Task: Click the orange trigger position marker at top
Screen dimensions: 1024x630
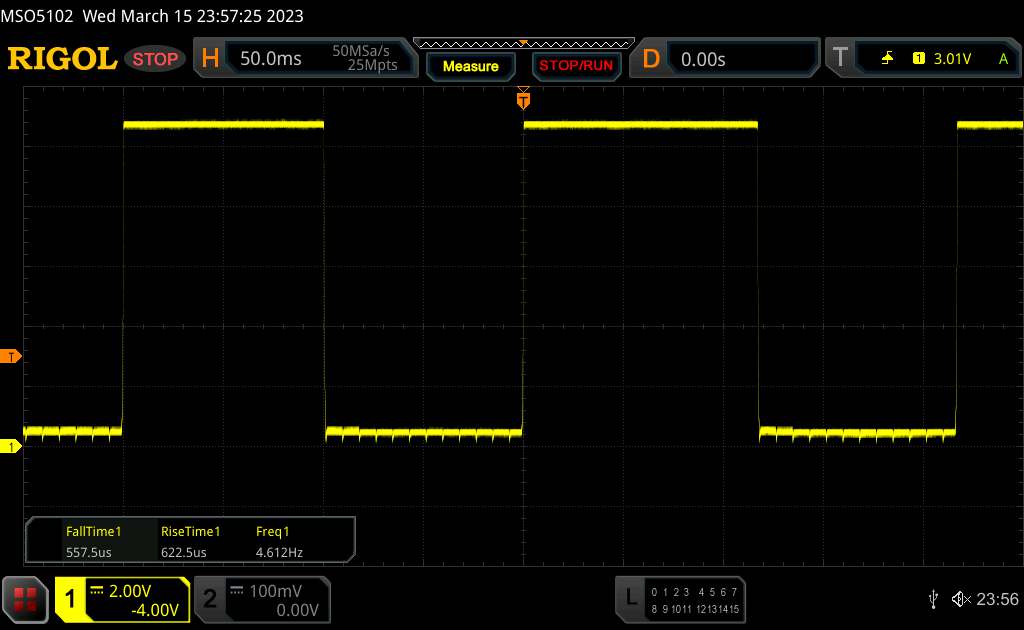Action: pyautogui.click(x=523, y=99)
